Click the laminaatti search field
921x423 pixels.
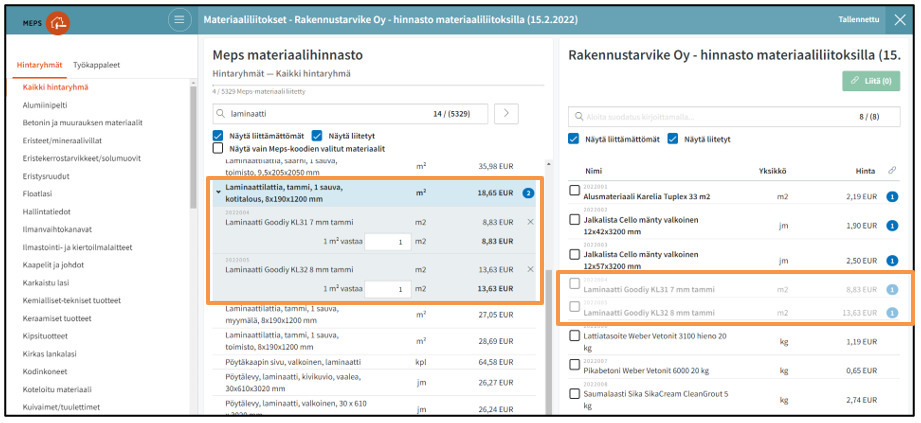click(350, 113)
